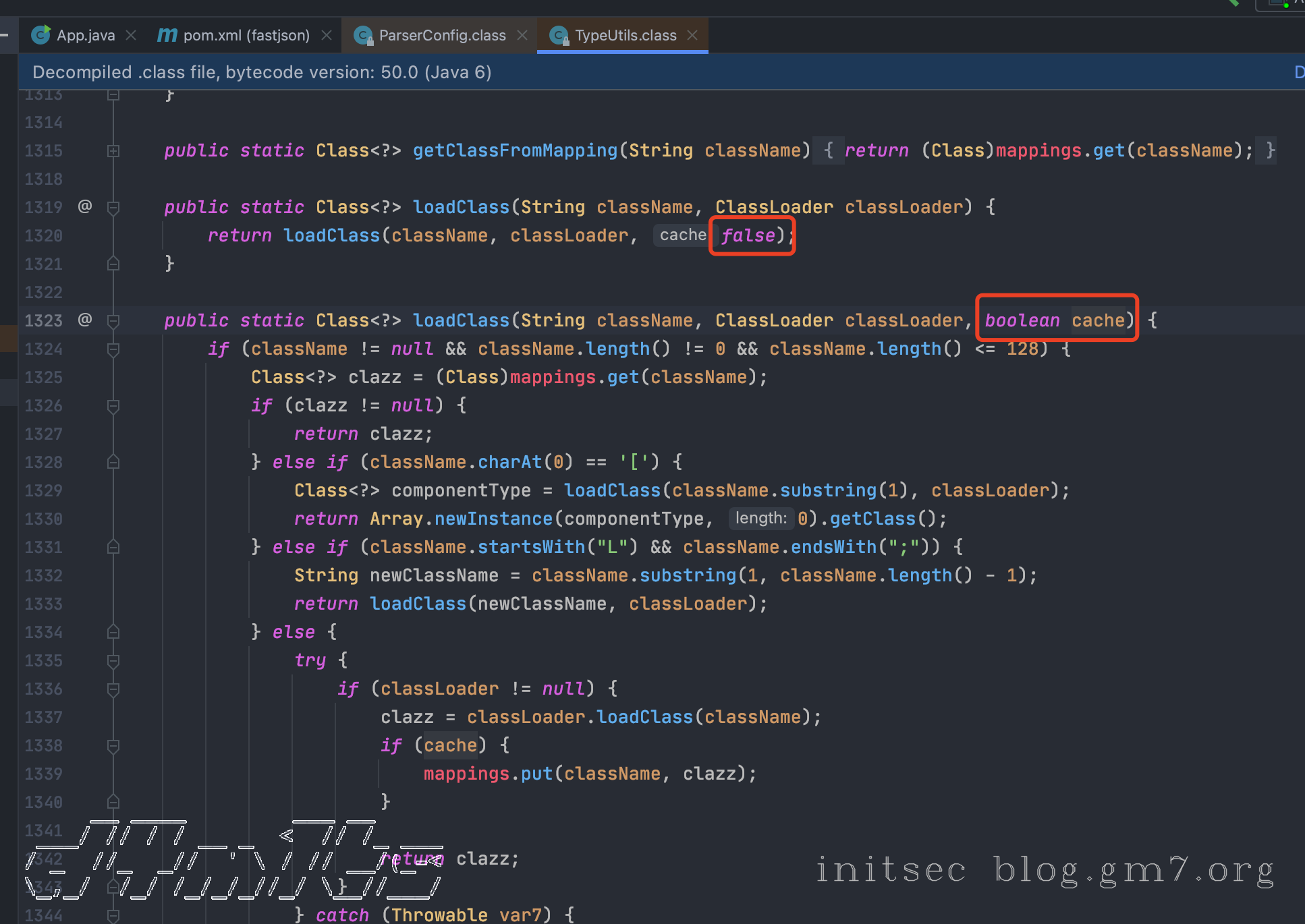This screenshot has width=1305, height=924.
Task: Fold the if block on line 1324
Action: click(x=113, y=349)
